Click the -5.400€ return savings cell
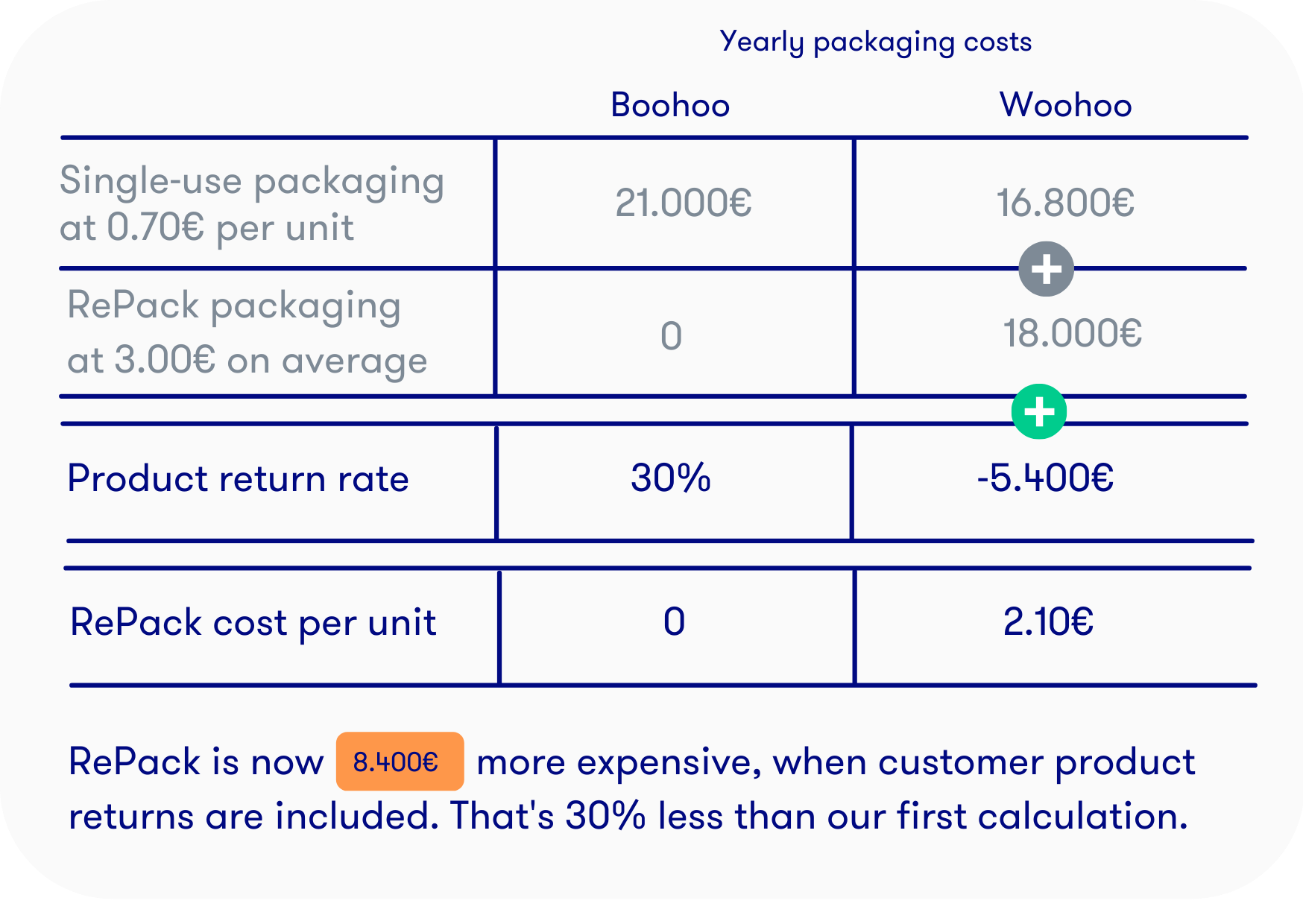 click(x=1045, y=478)
